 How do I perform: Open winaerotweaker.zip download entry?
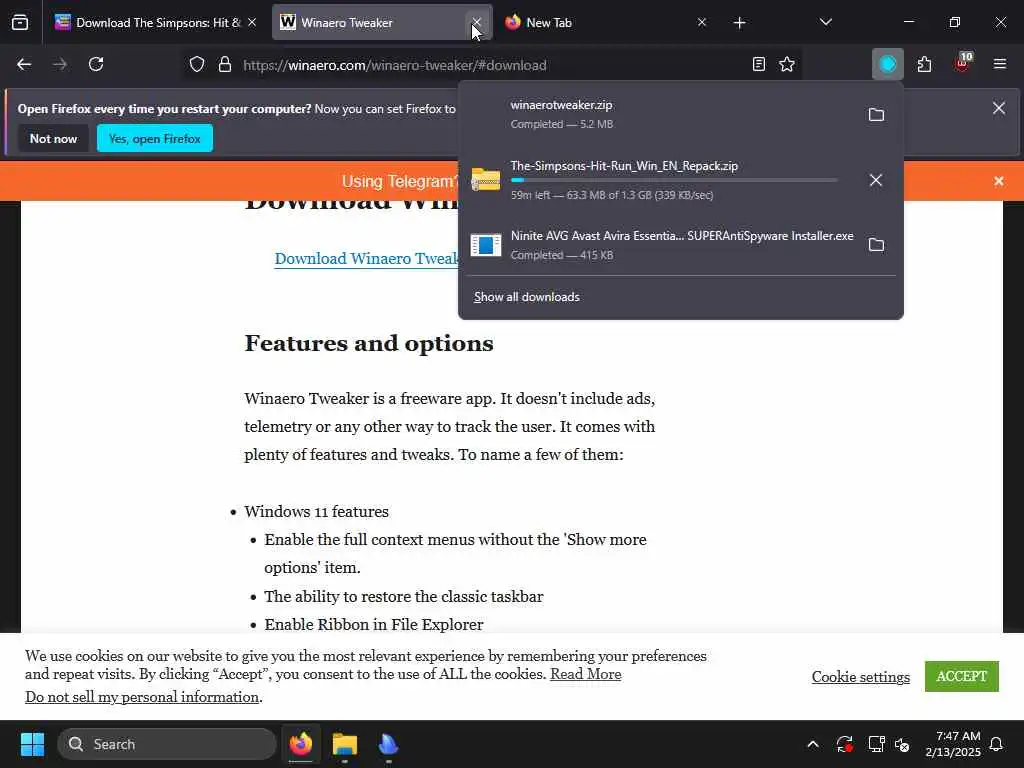click(x=658, y=114)
